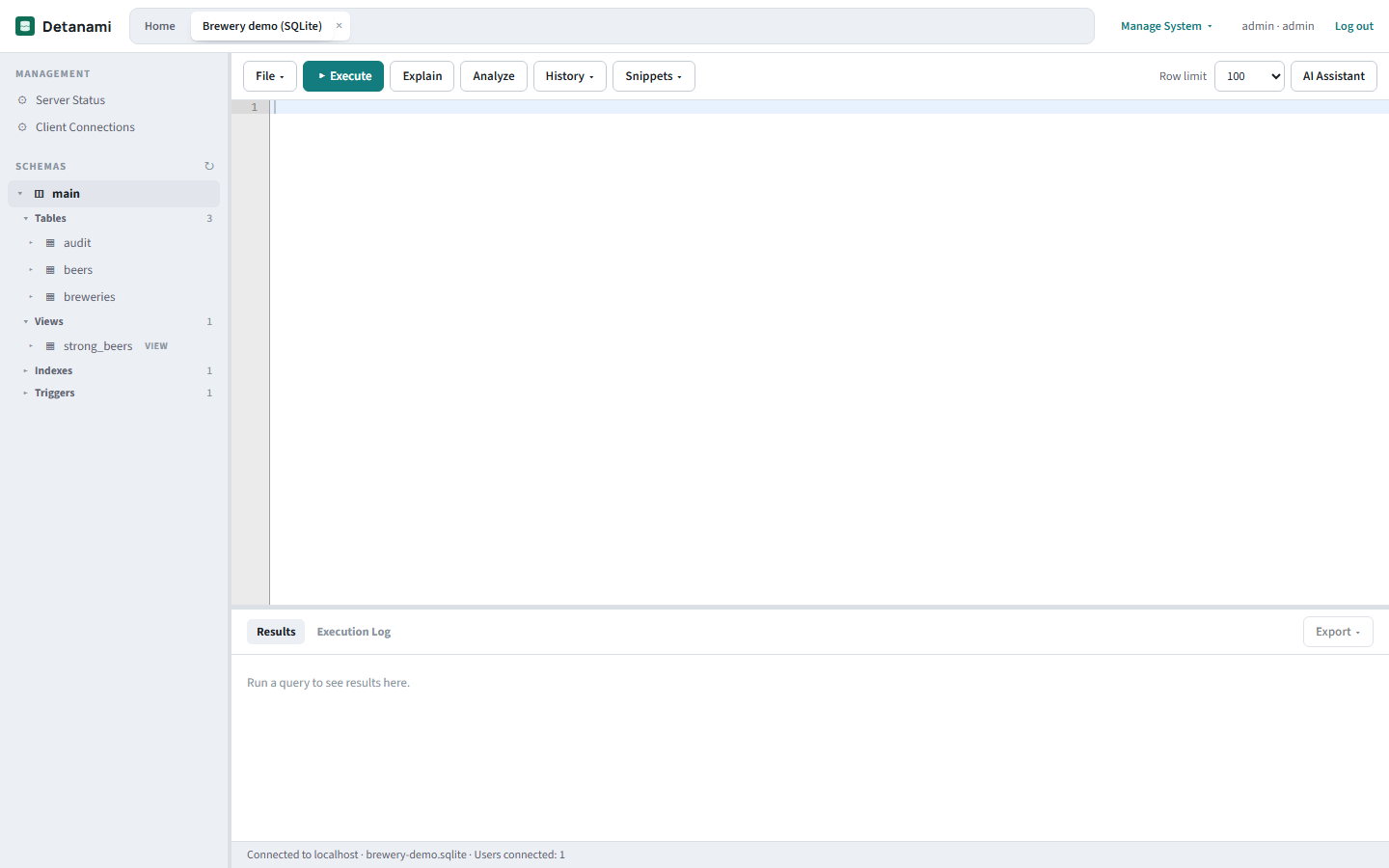This screenshot has width=1389, height=868.
Task: Open the History dropdown
Action: coord(569,76)
